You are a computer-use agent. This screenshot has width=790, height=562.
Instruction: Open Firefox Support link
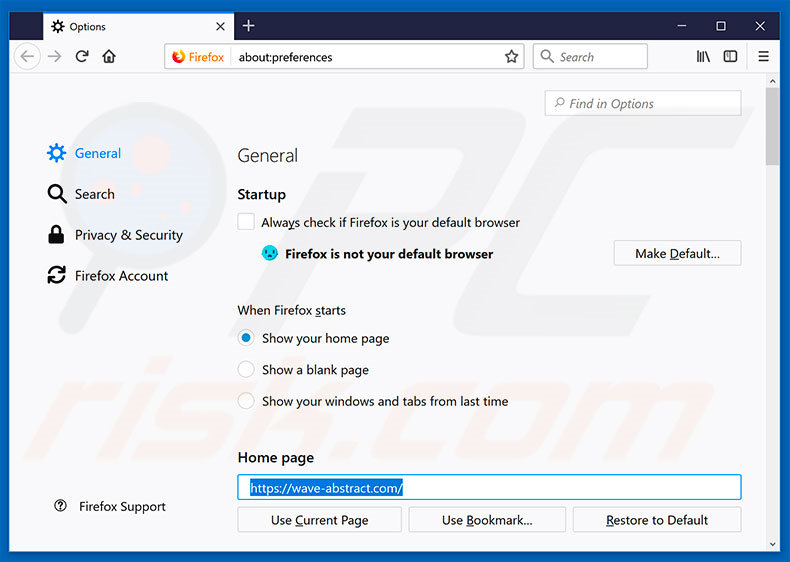[x=121, y=507]
